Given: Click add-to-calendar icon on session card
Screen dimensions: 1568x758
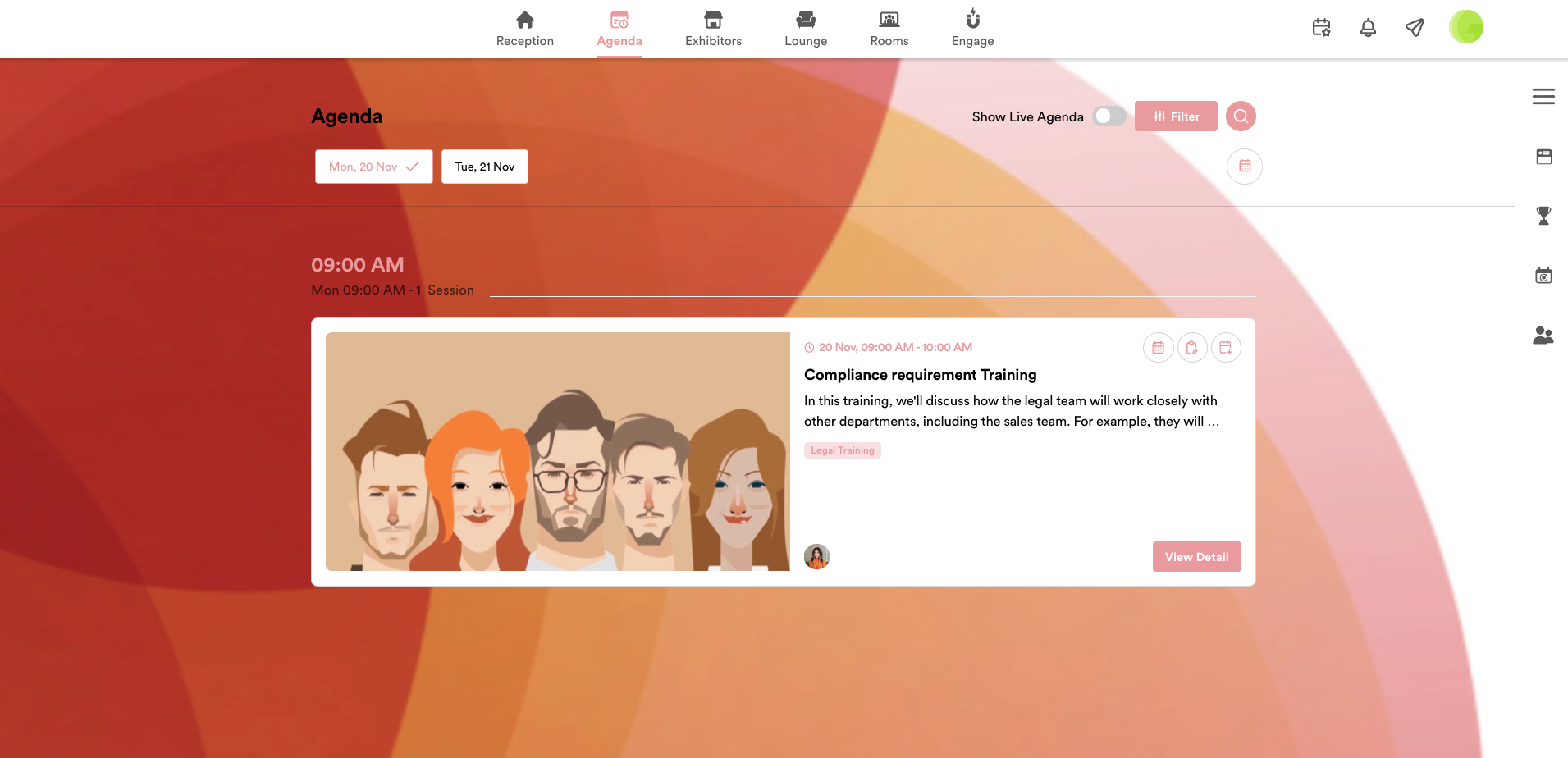Looking at the screenshot, I should (1226, 348).
